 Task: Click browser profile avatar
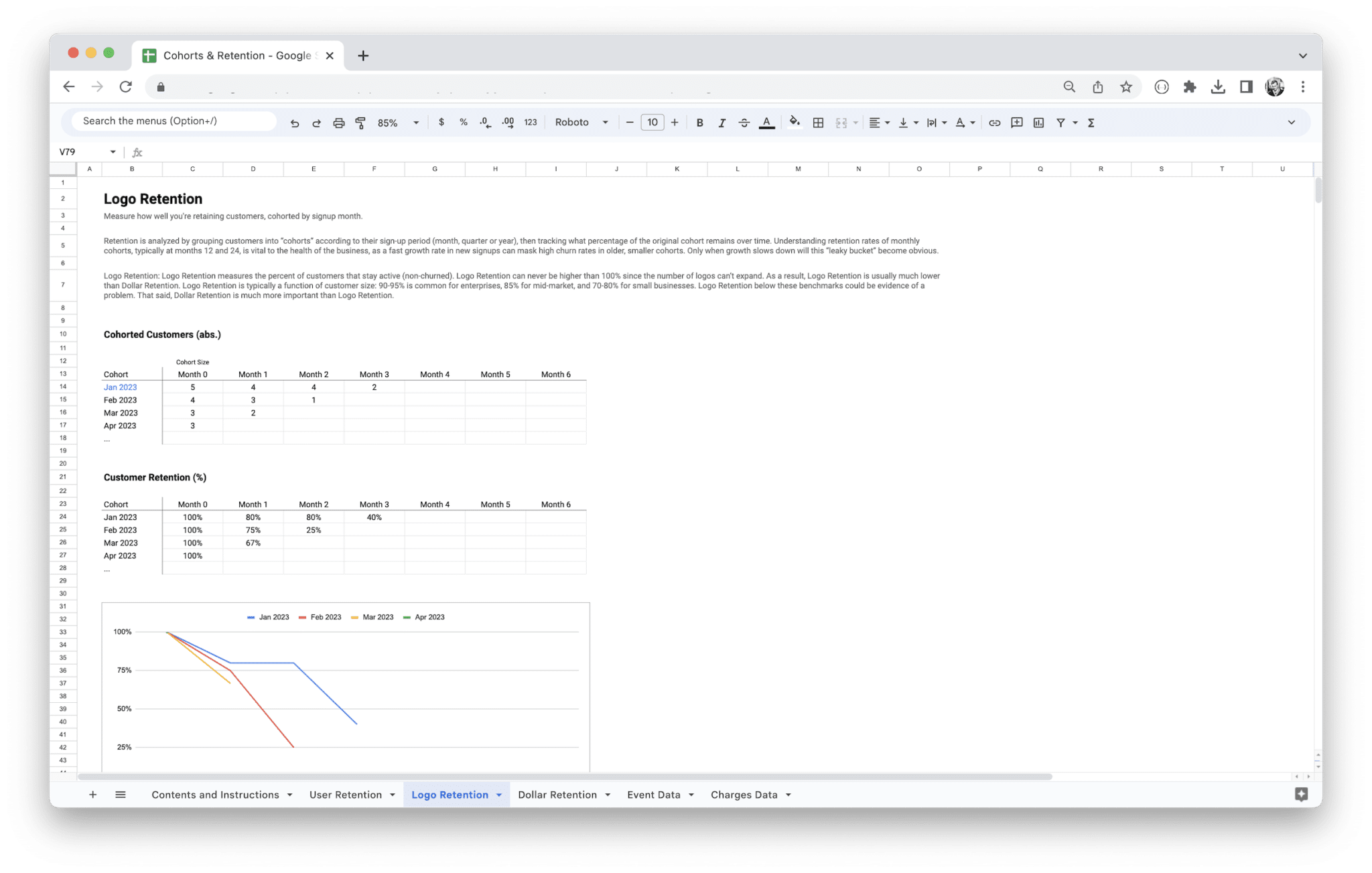(1274, 86)
